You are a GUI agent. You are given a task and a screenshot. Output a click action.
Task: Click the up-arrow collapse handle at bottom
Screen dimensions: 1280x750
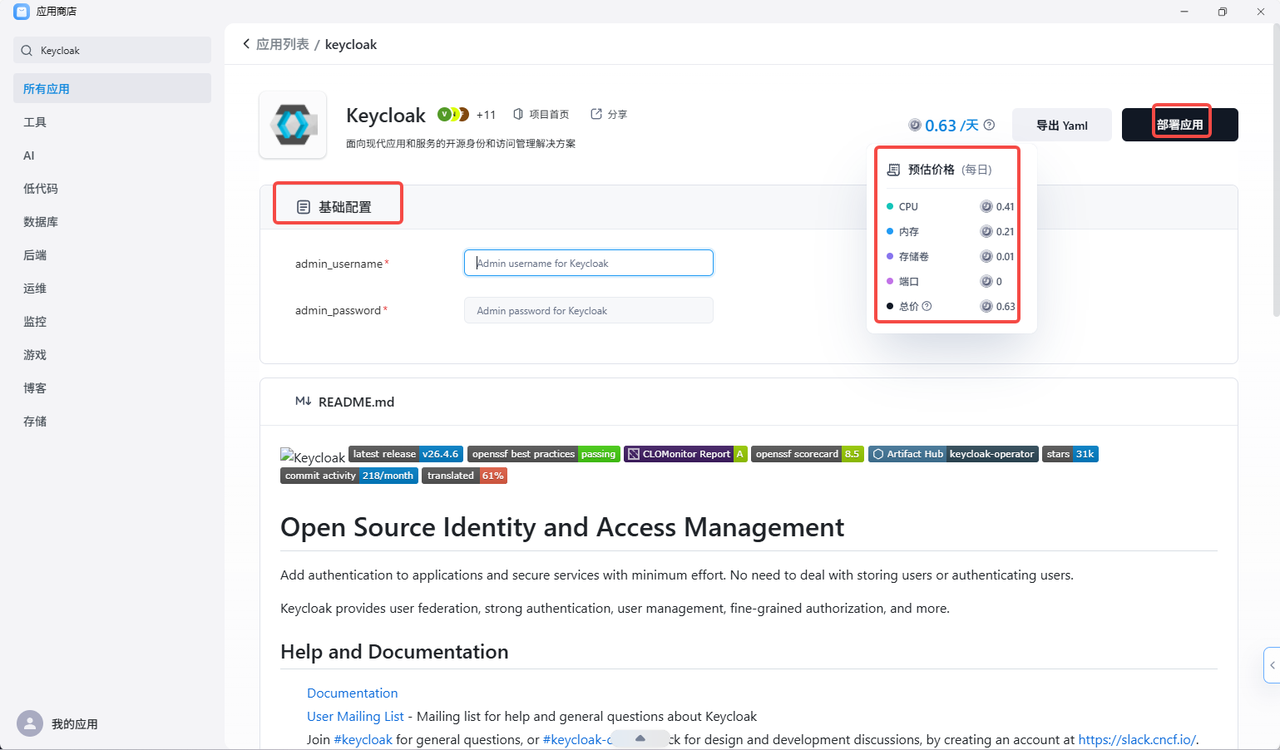640,738
